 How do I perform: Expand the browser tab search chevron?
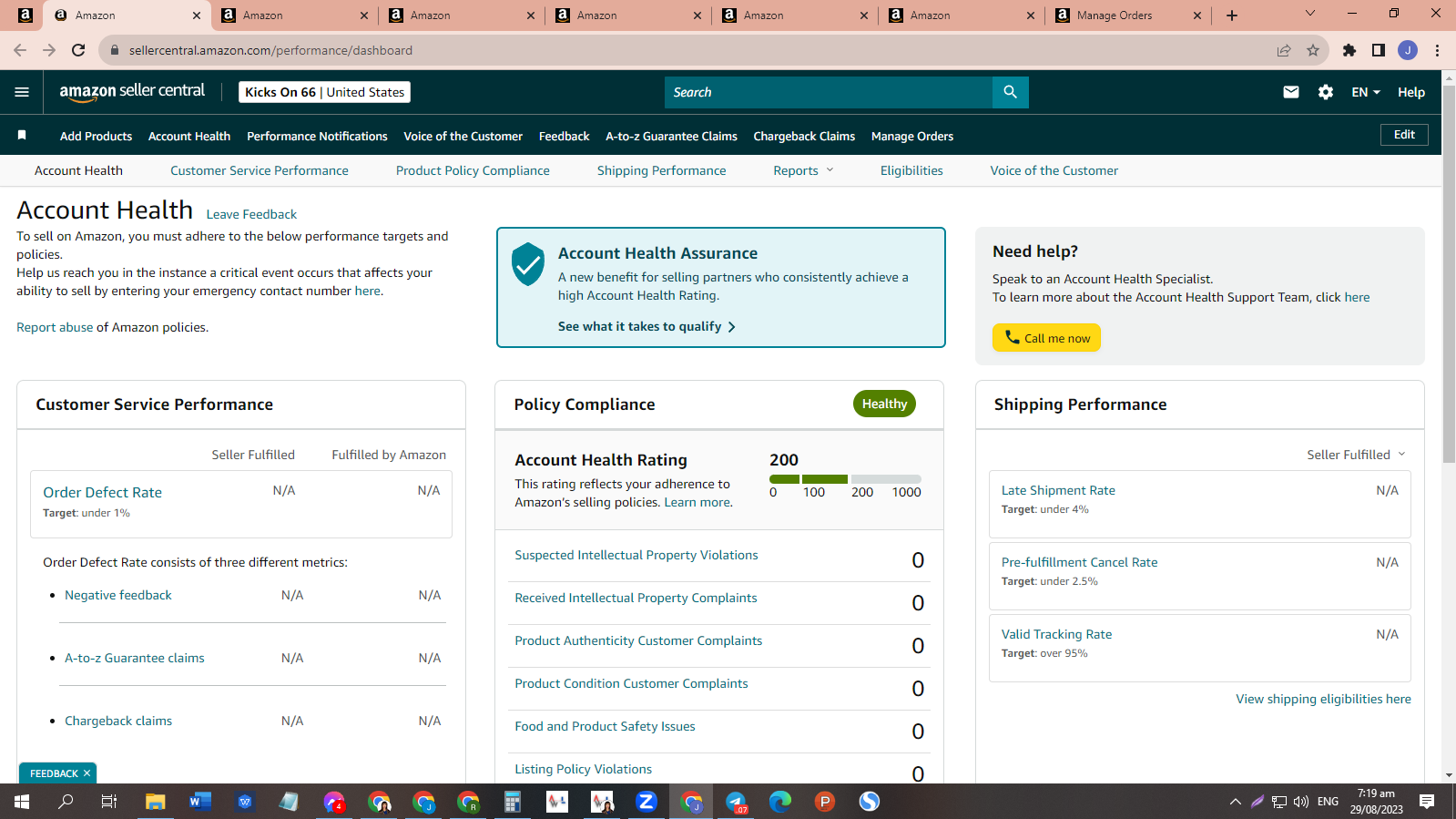[x=1310, y=14]
